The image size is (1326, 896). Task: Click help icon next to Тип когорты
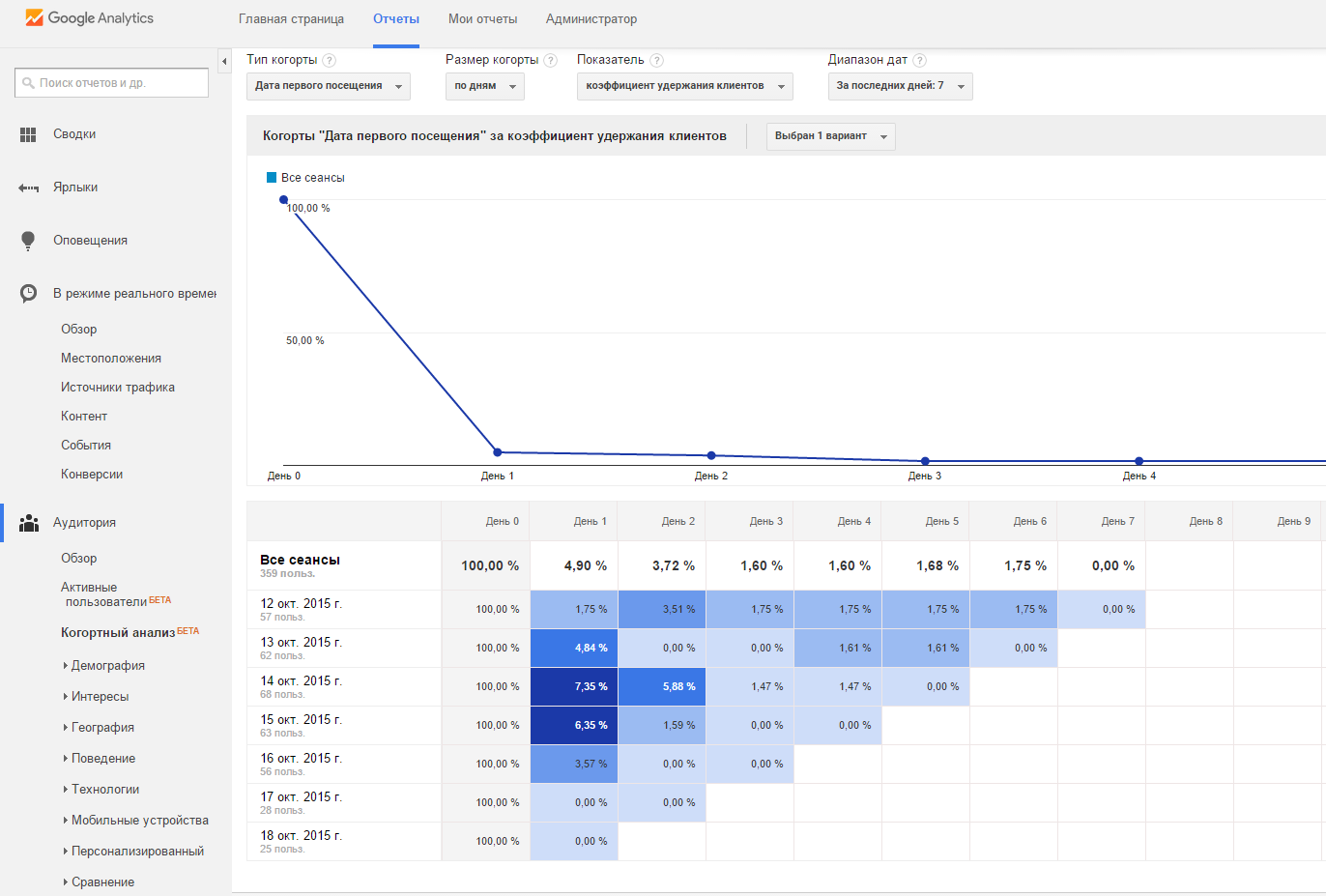(329, 60)
